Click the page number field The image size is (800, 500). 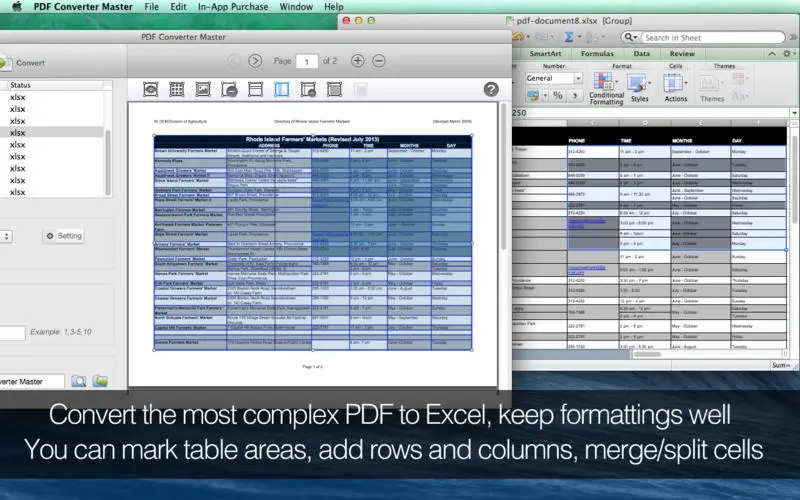pyautogui.click(x=307, y=61)
